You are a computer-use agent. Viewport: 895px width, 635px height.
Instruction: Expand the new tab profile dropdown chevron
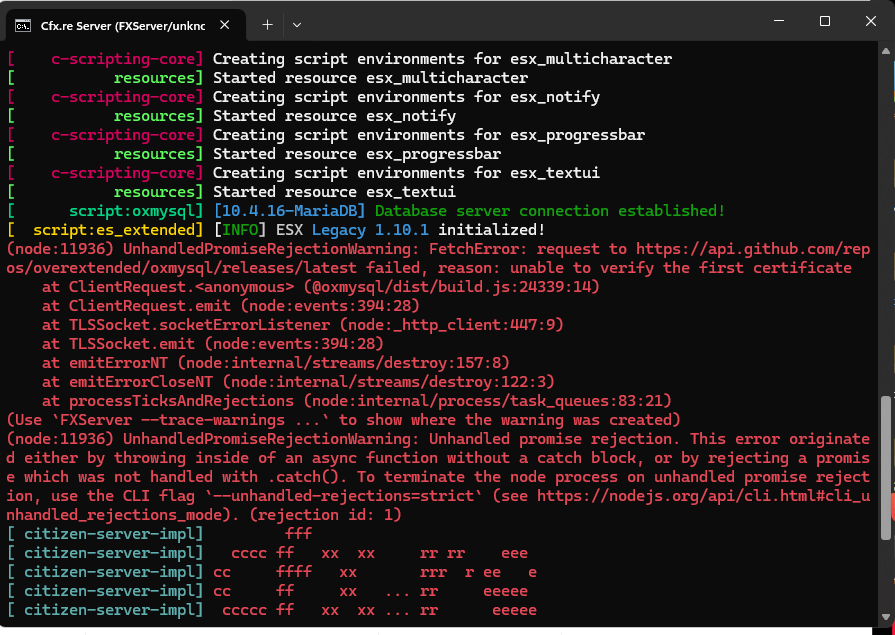point(297,25)
